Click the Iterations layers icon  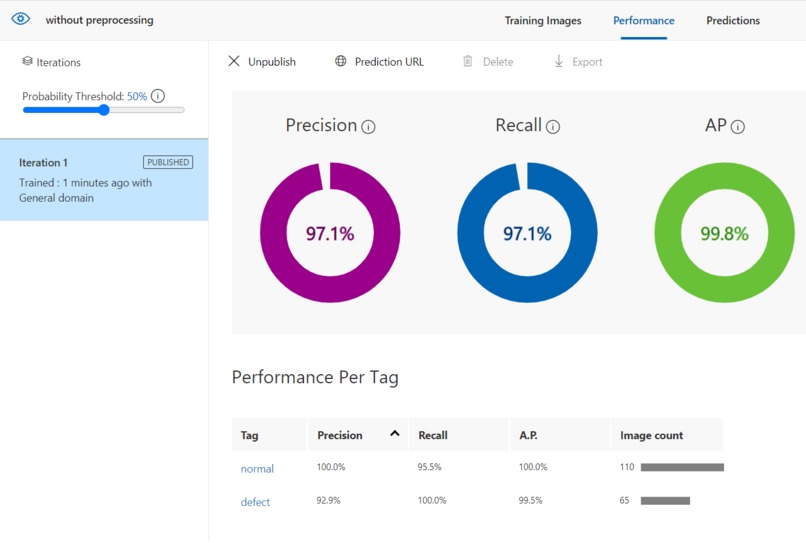[27, 62]
